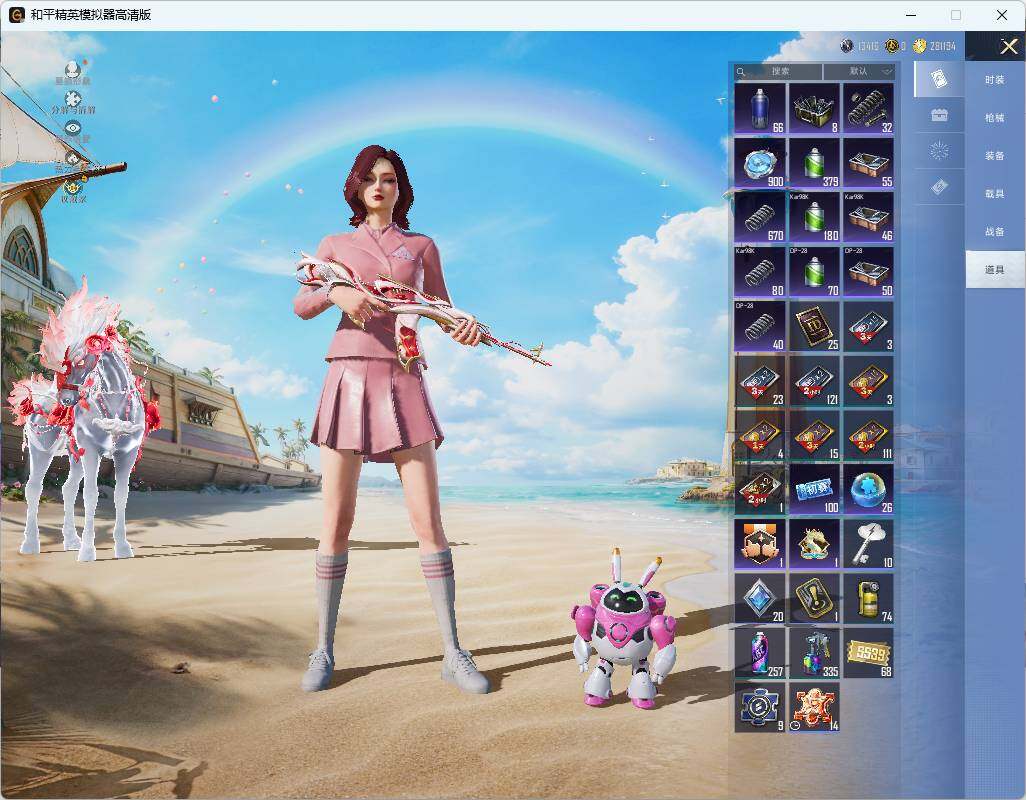Select the firework sub-category icon

939,151
